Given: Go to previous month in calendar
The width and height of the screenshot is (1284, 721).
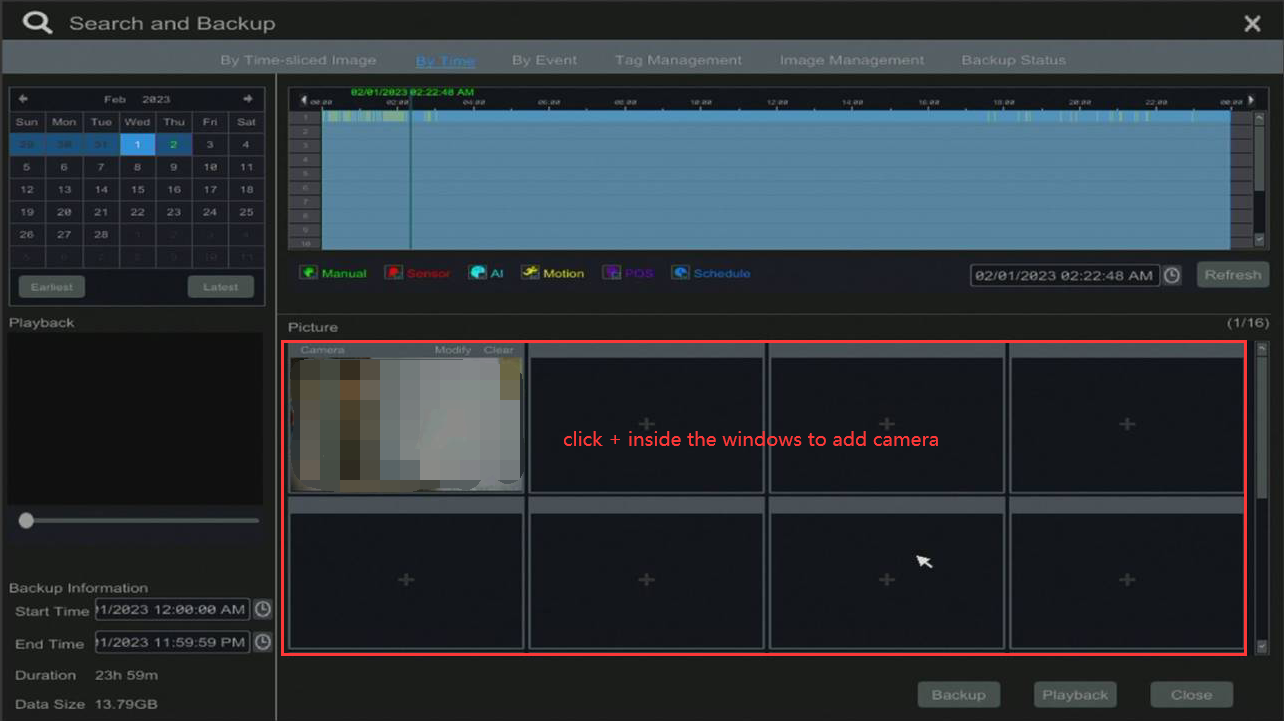Looking at the screenshot, I should 23,98.
